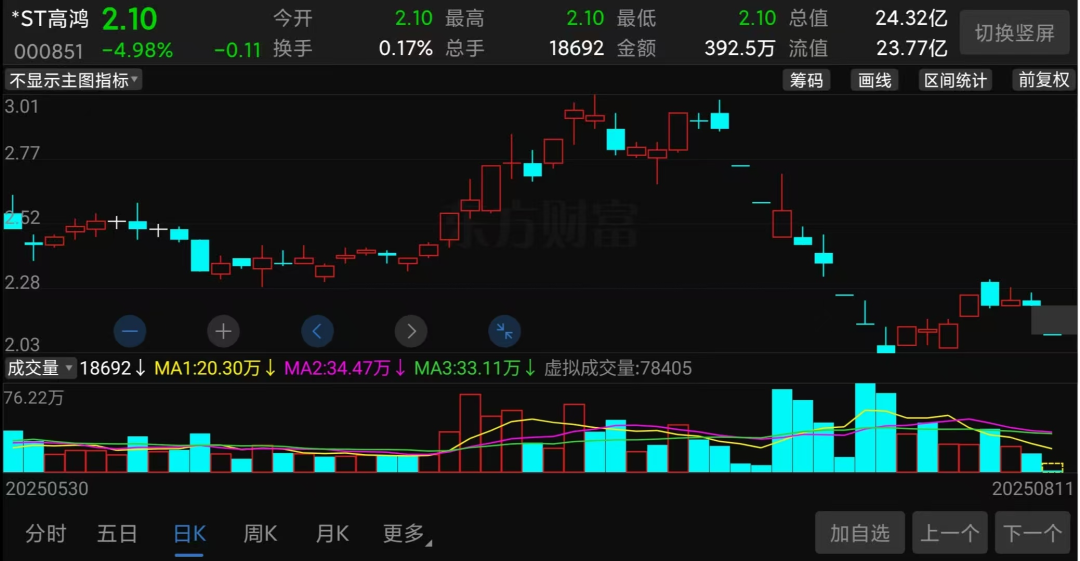
Task: Click the MA1:20.30万 volume label
Action: [207, 368]
